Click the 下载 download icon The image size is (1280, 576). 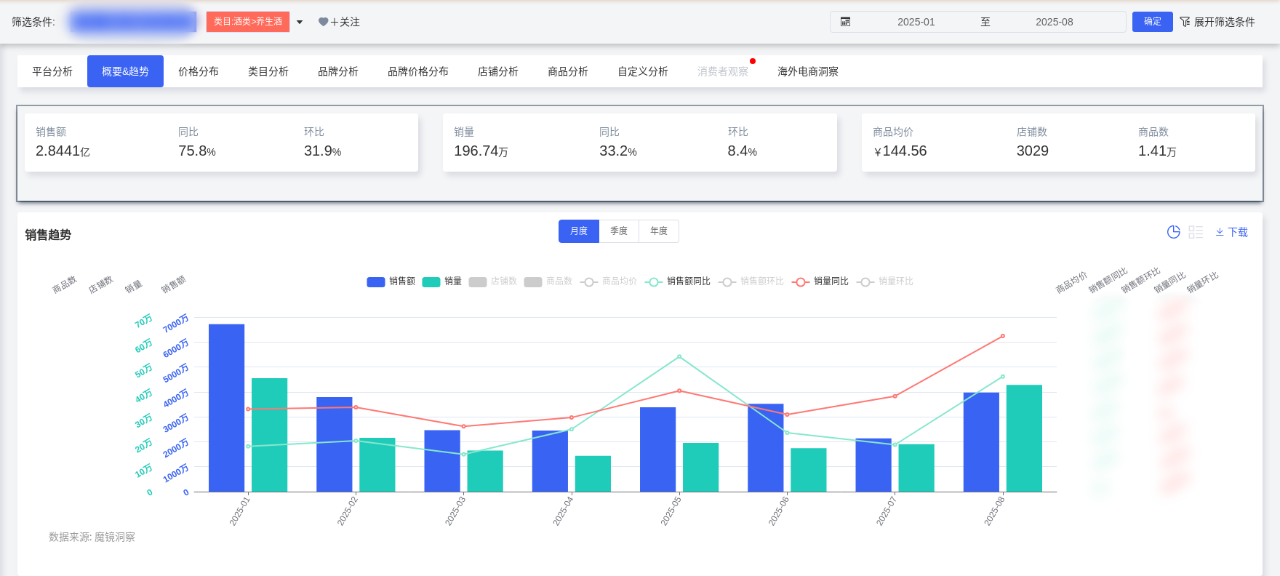click(1220, 232)
